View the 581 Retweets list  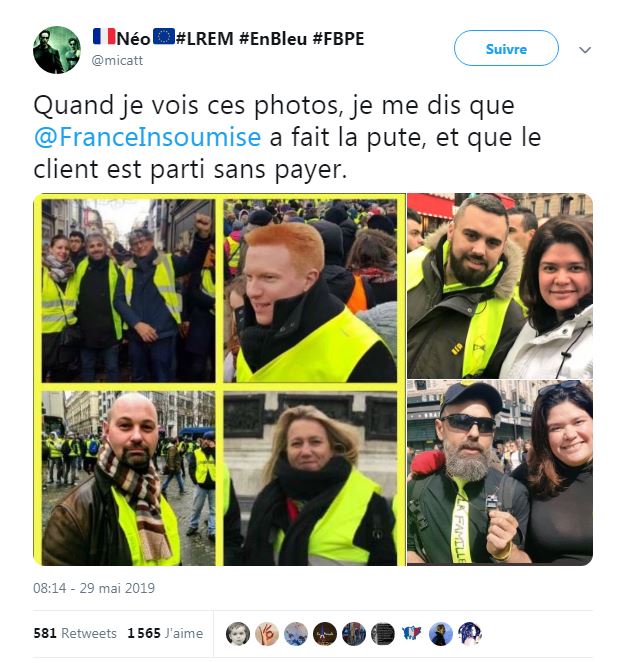(x=75, y=633)
